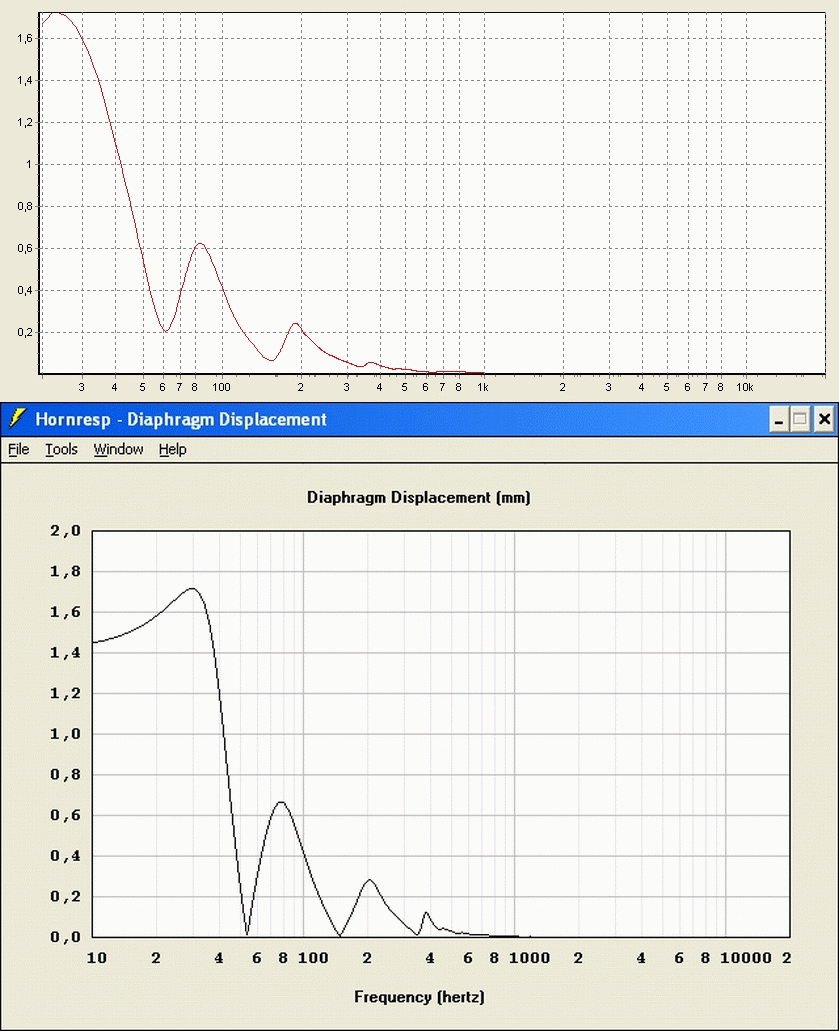Click the 10k label on upper graph axis

[x=744, y=387]
